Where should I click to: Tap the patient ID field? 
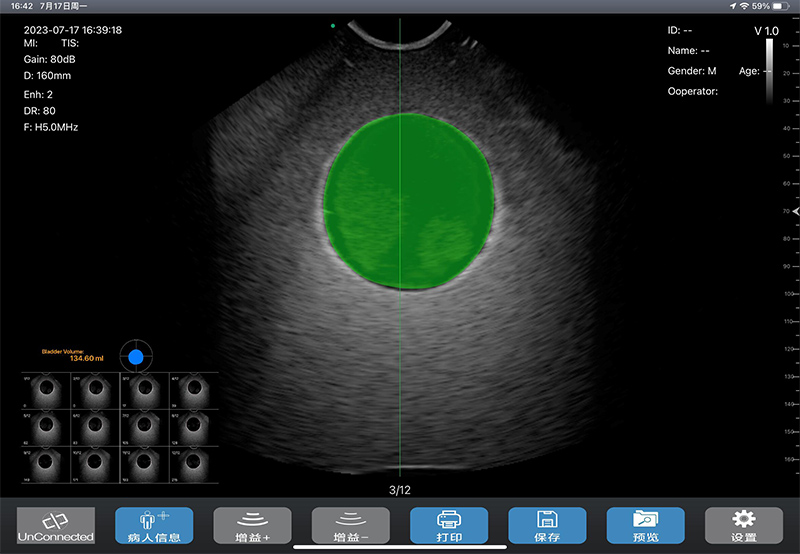point(680,30)
